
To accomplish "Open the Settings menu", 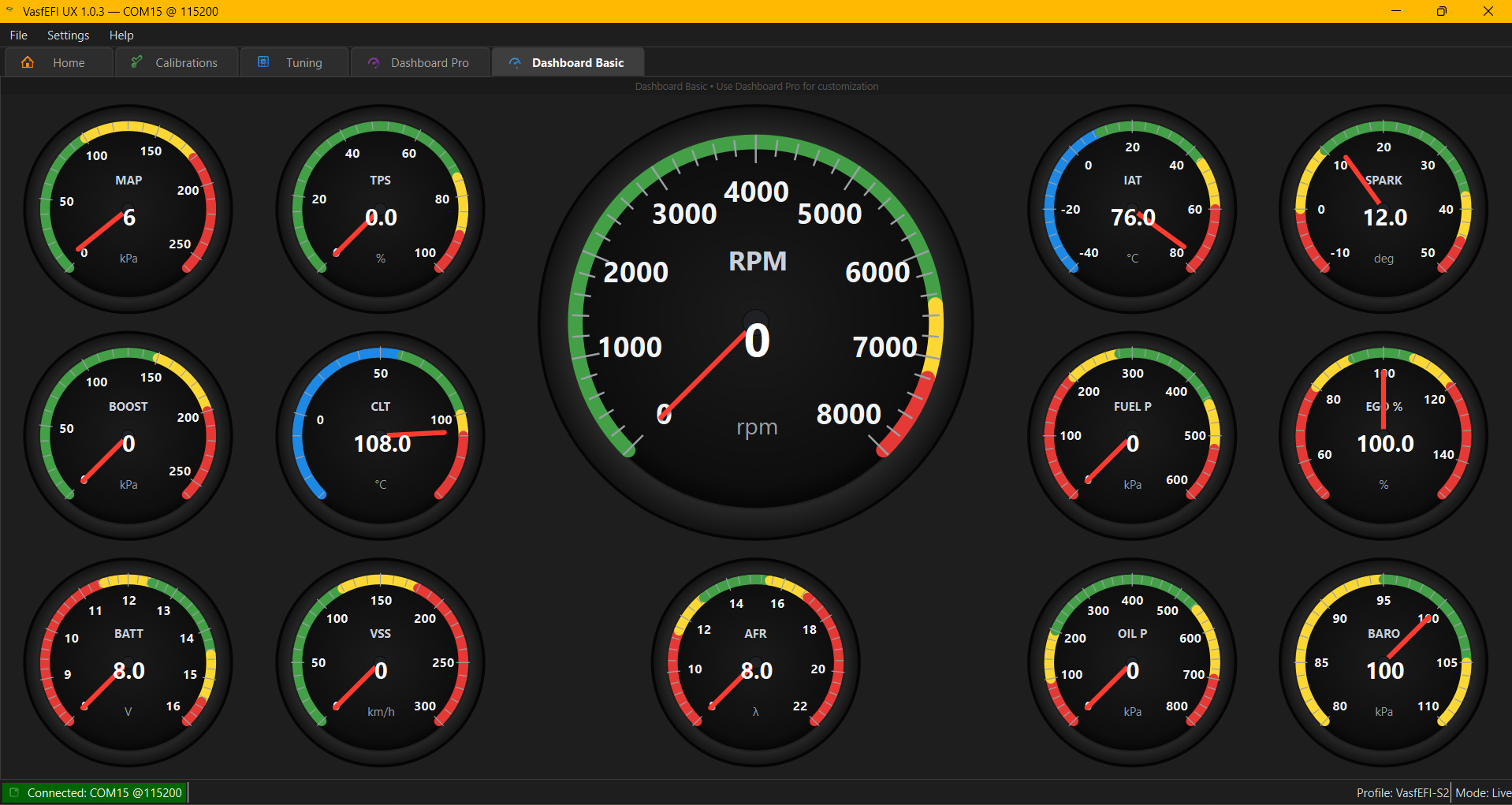I will [x=68, y=35].
